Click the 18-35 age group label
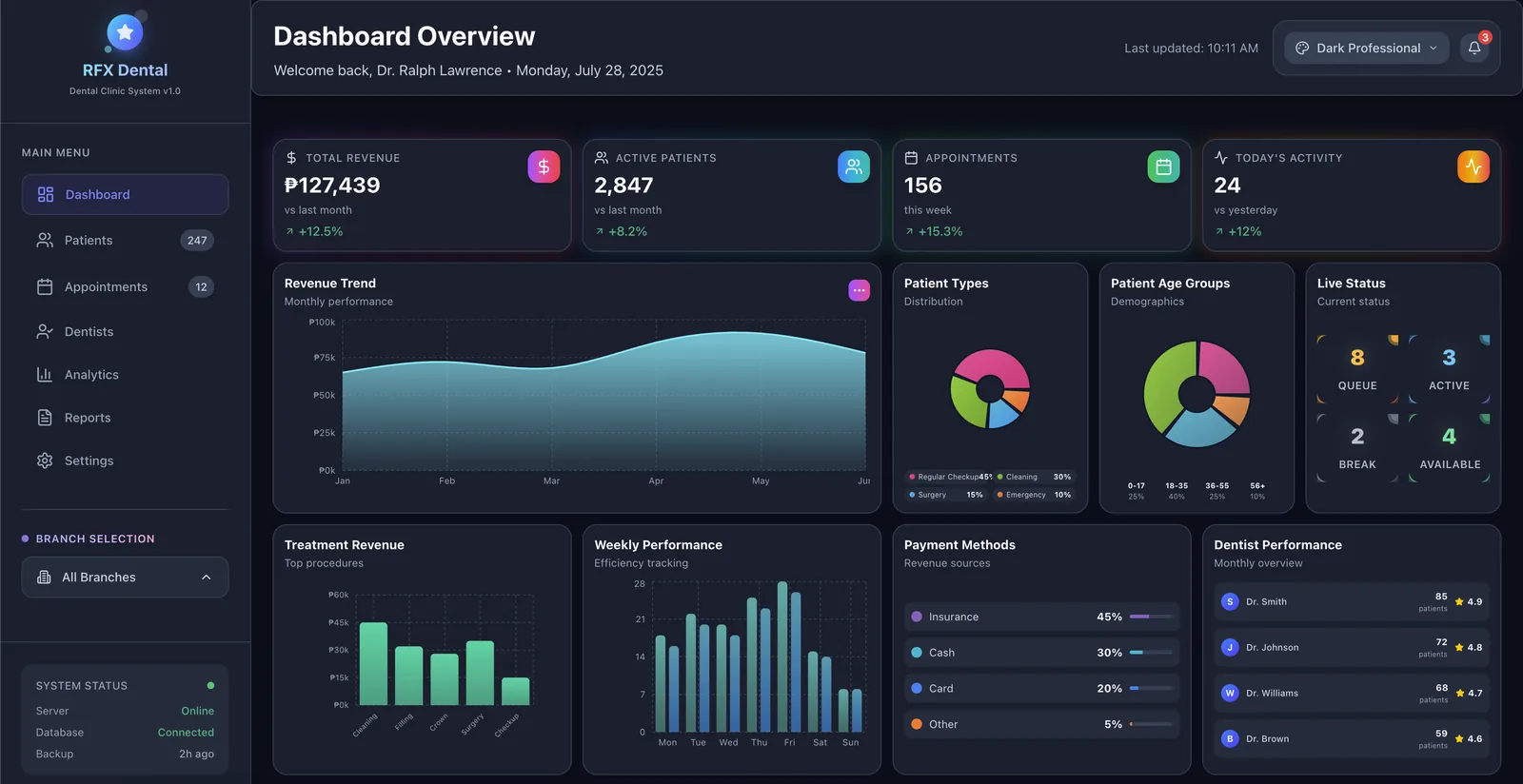This screenshot has width=1523, height=784. tap(1177, 486)
